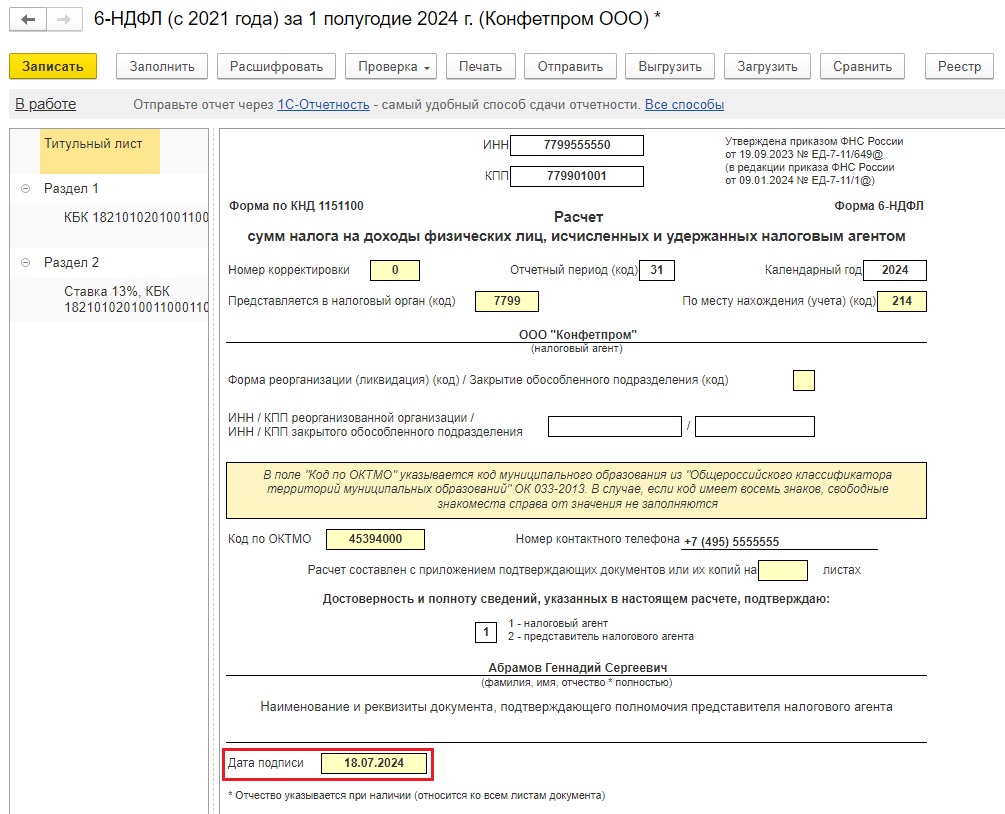
Task: Click the Сравнить button
Action: (x=862, y=67)
